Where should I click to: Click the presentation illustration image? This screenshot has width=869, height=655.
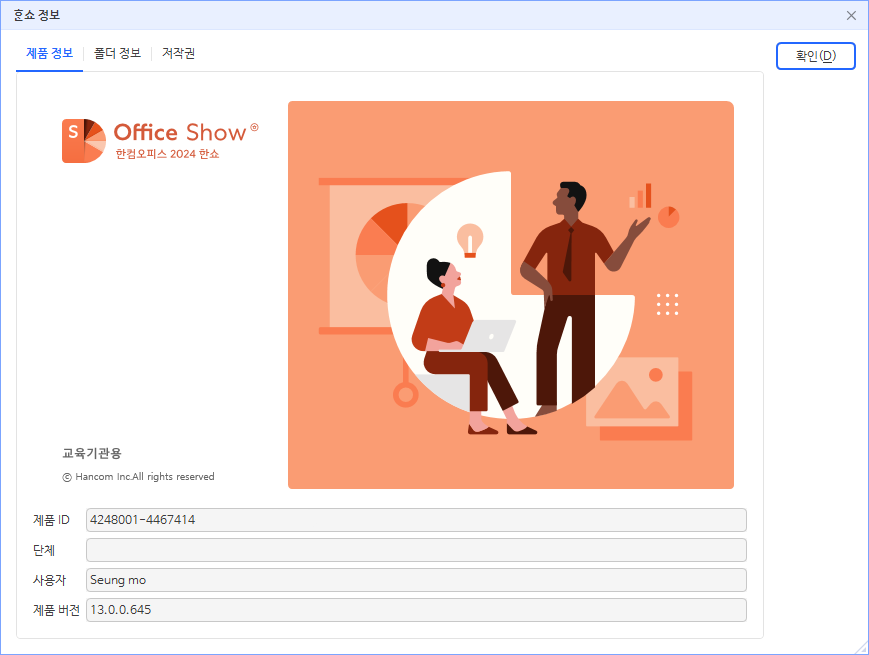[x=510, y=295]
